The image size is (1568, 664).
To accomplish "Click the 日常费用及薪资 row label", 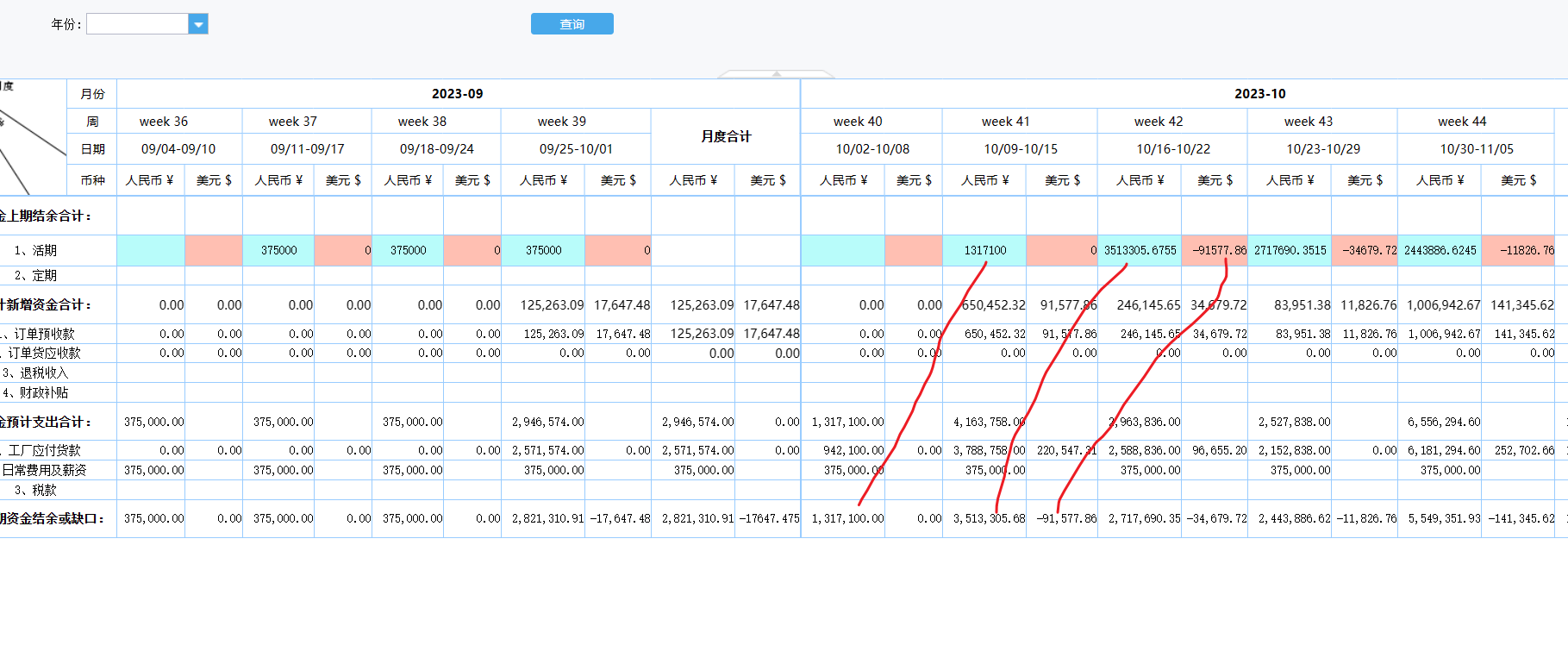I will (x=44, y=470).
